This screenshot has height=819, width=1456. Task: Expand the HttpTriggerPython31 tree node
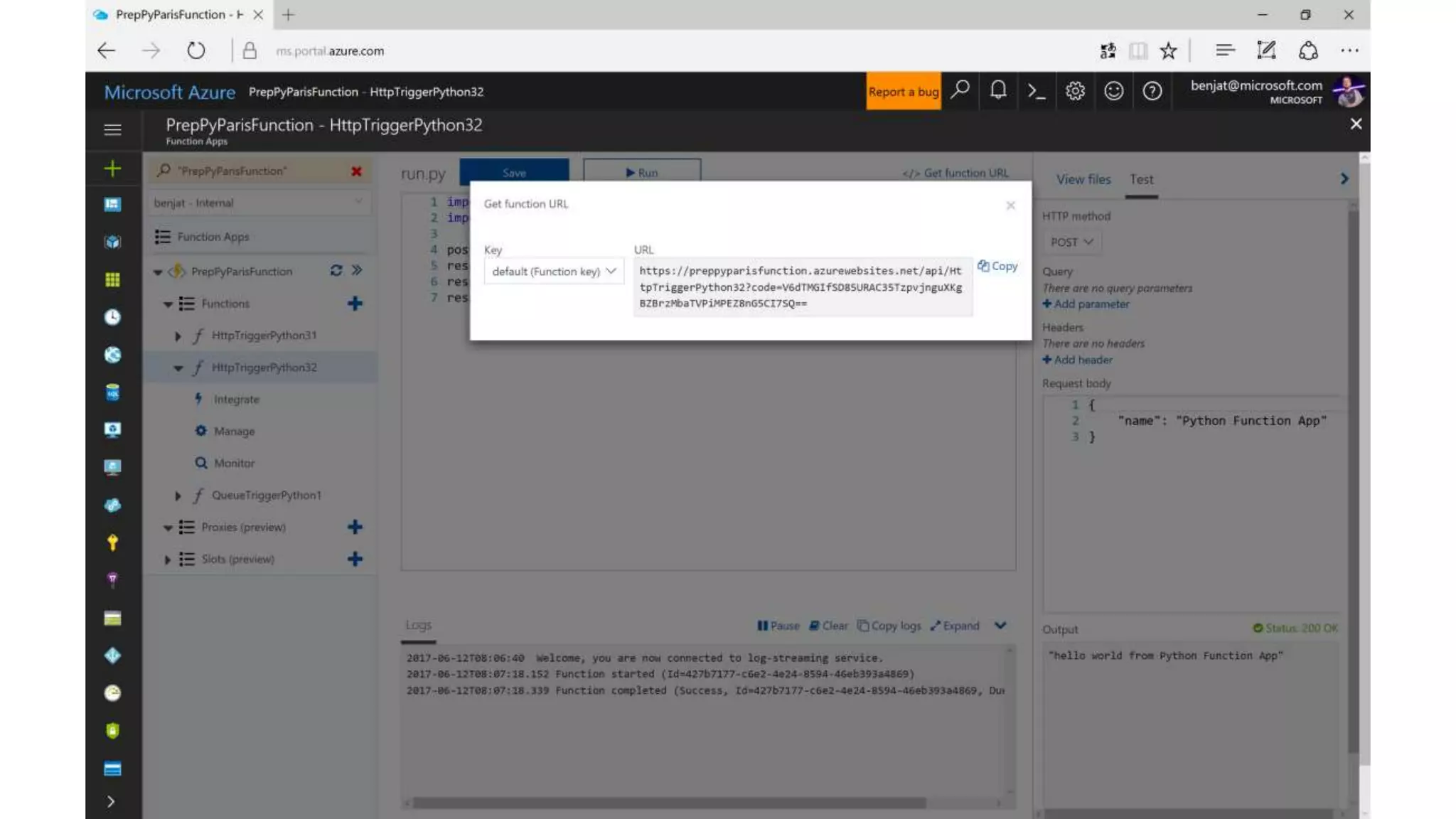178,336
